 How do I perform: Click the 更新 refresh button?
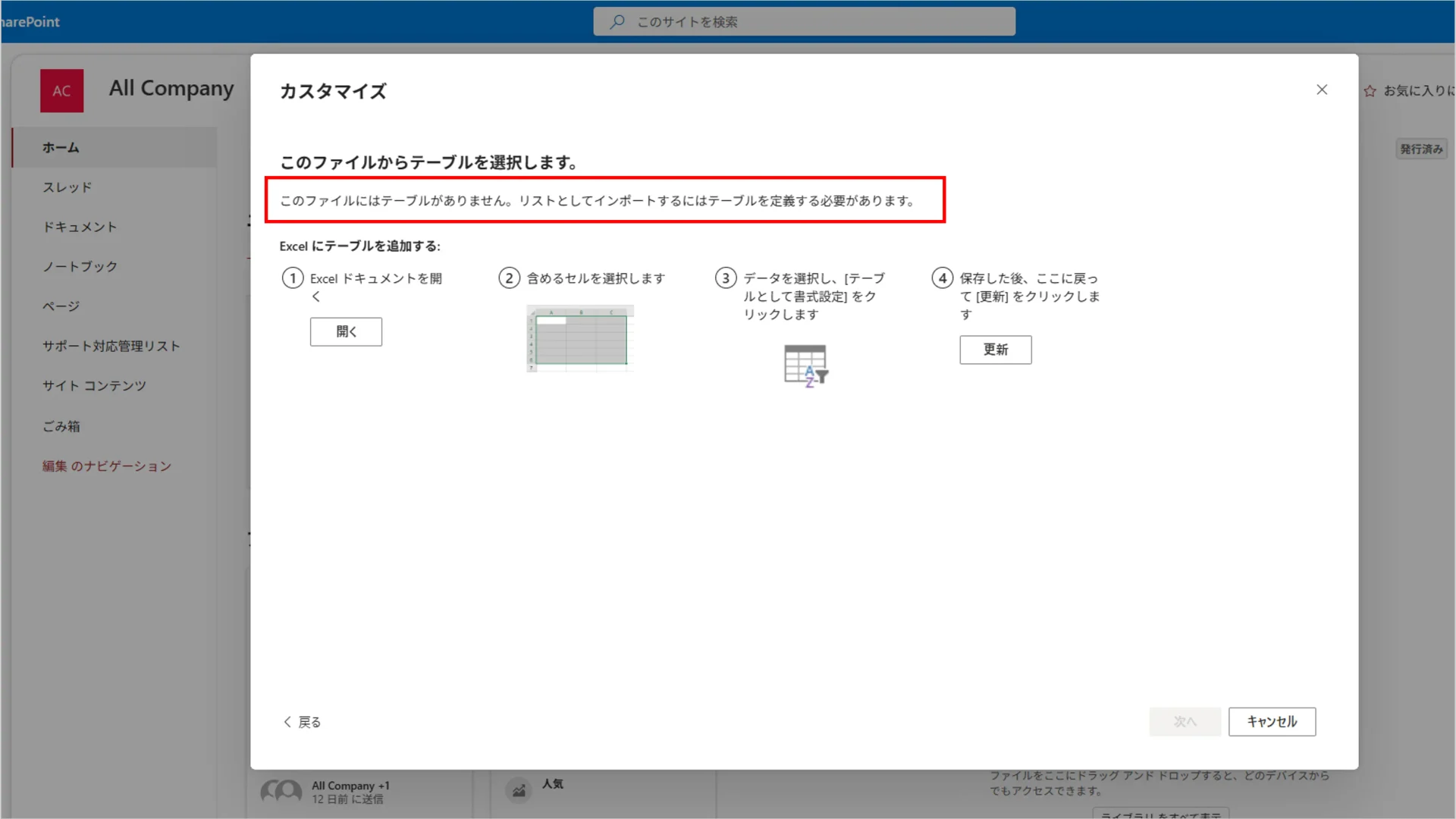(x=995, y=350)
